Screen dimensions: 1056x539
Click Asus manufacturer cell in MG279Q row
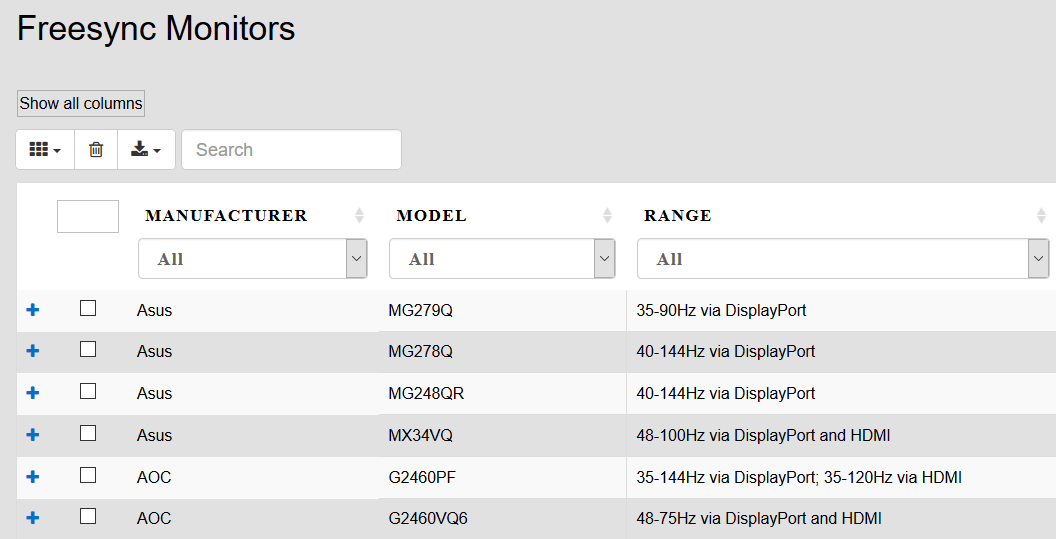154,311
